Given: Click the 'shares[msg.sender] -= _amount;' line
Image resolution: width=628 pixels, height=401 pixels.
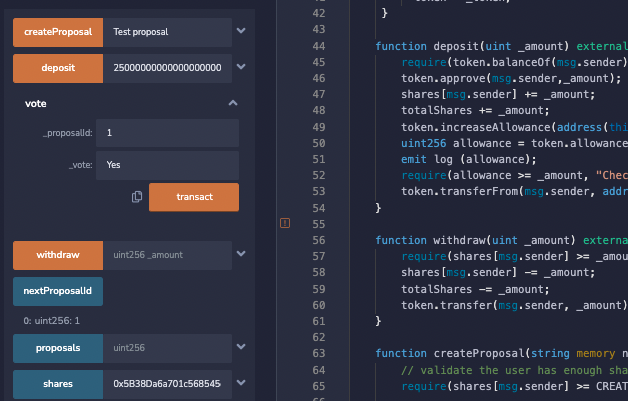Looking at the screenshot, I should [498, 272].
